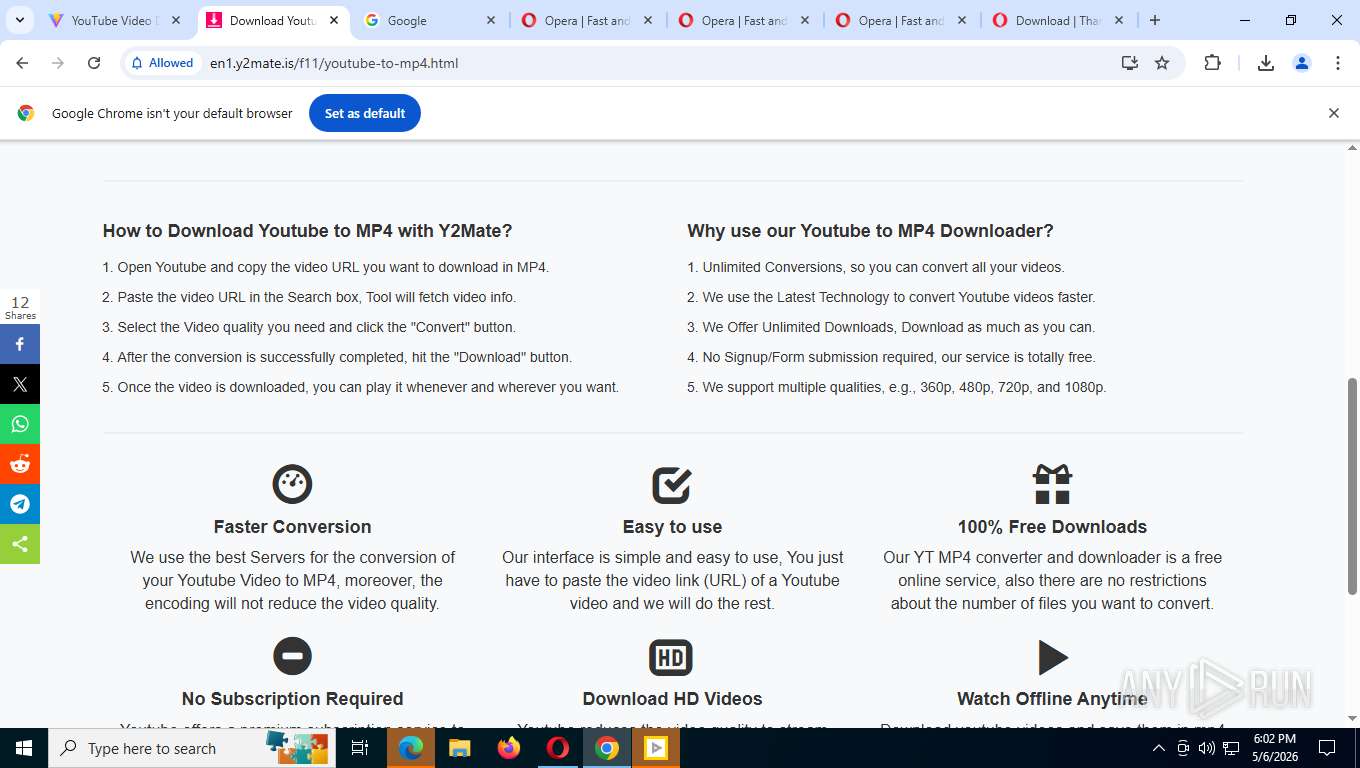
Task: Open the green ShareThis sidebar icon
Action: [x=20, y=544]
